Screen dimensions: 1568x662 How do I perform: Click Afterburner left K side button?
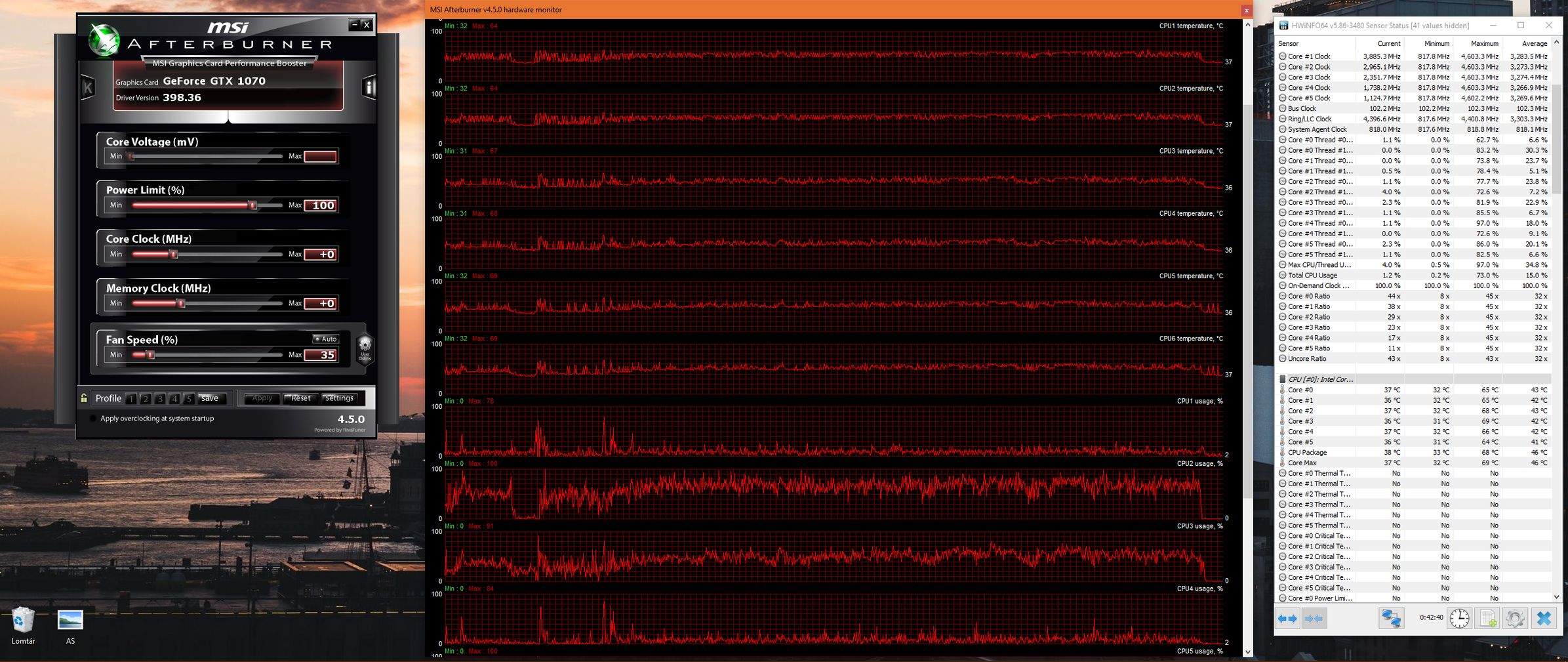88,87
